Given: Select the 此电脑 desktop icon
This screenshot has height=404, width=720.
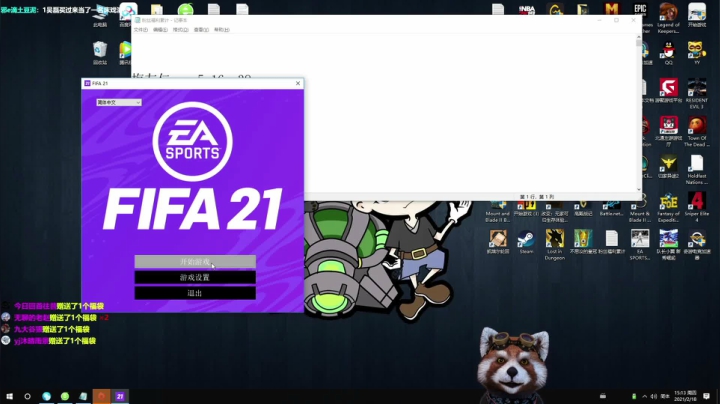Looking at the screenshot, I should [100, 16].
